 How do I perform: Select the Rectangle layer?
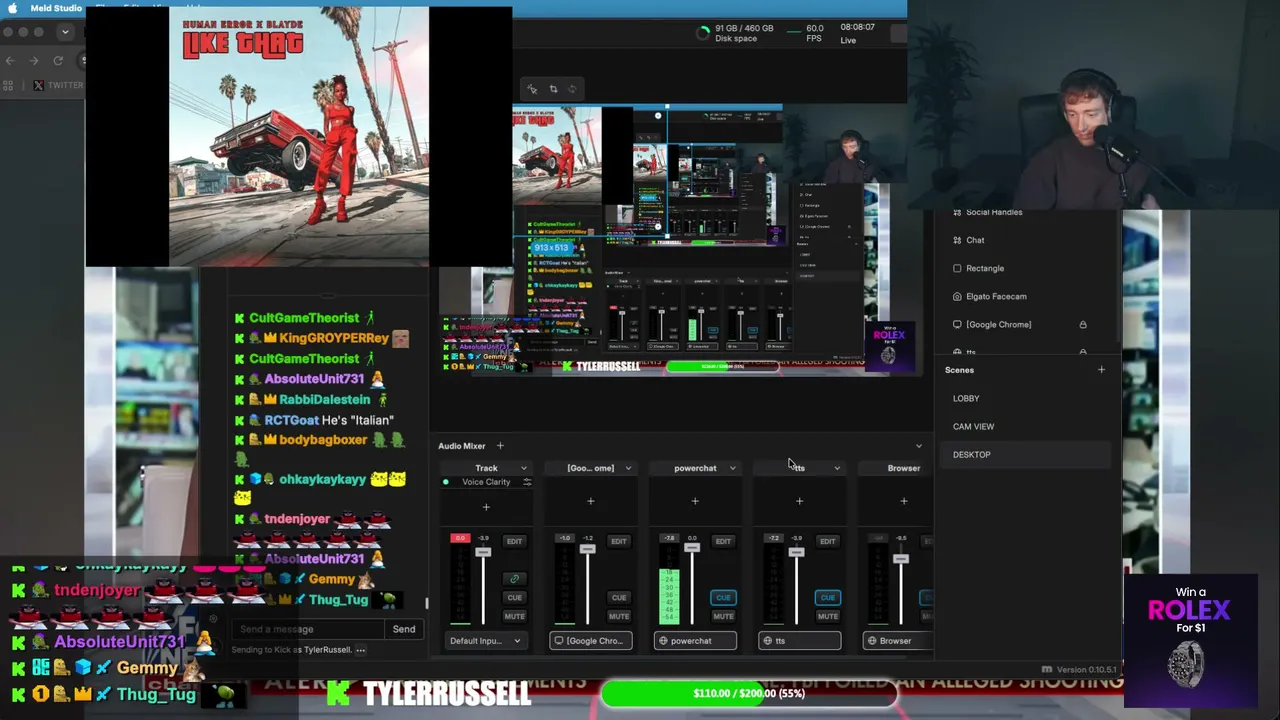point(1023,268)
